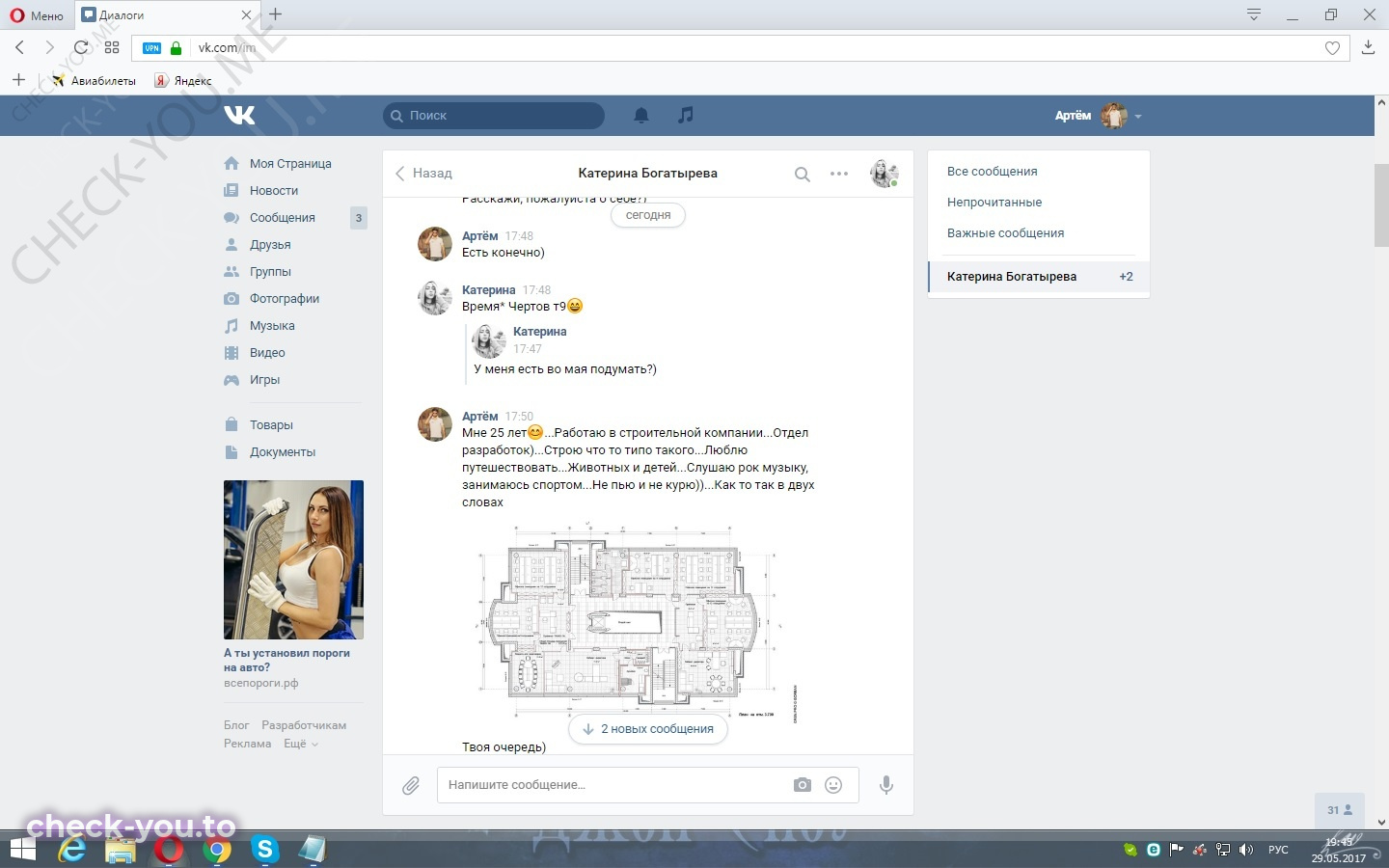
Task: Open Катерина Богатырева's profile from the chat title
Action: [648, 174]
